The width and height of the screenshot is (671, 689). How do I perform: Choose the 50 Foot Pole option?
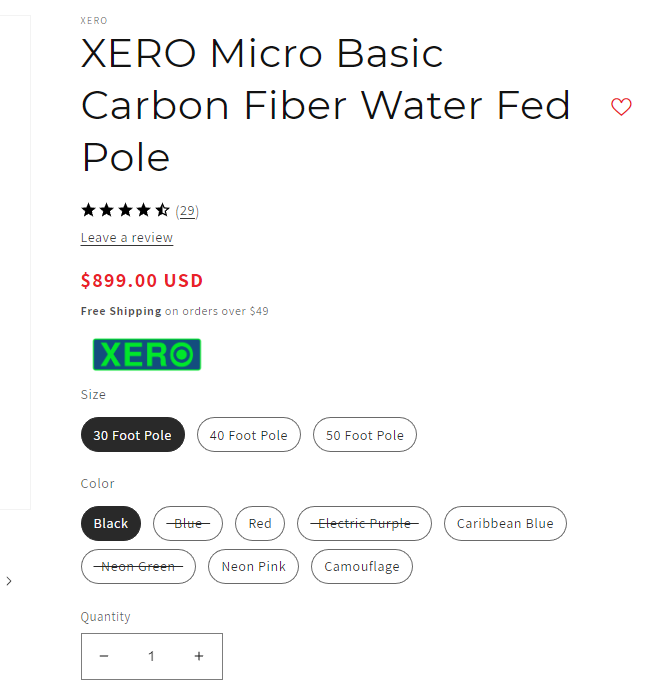[x=365, y=435]
